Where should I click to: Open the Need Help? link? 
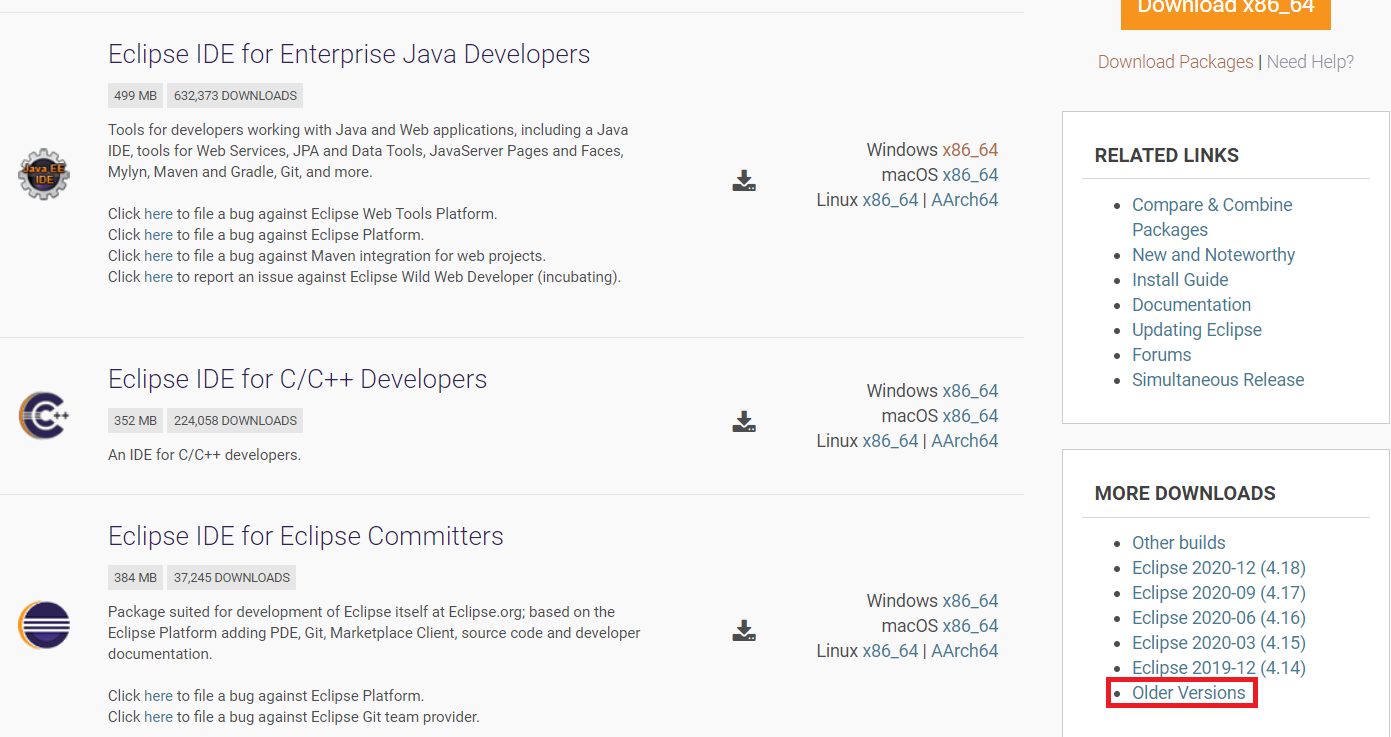pos(1310,62)
